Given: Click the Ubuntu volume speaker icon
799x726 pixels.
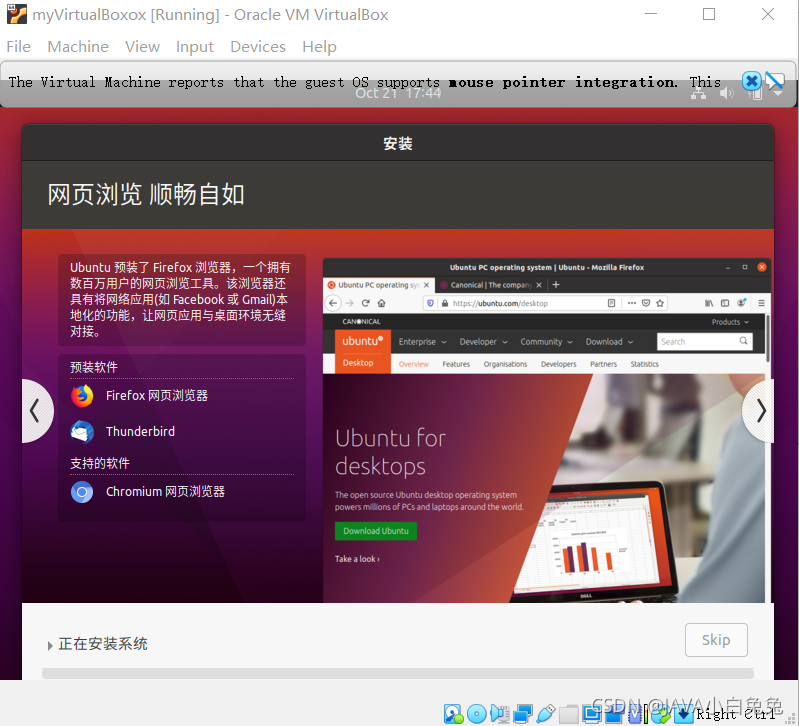Looking at the screenshot, I should (x=726, y=93).
